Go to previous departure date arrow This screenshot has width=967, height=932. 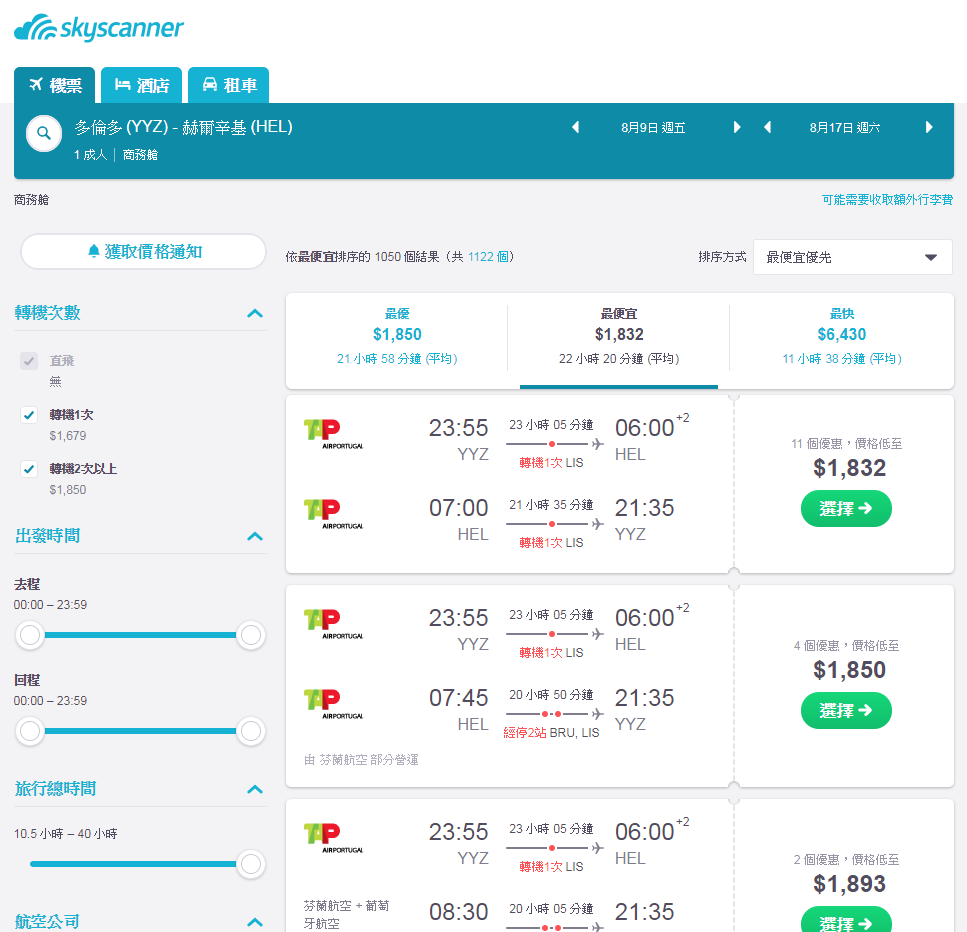point(575,128)
